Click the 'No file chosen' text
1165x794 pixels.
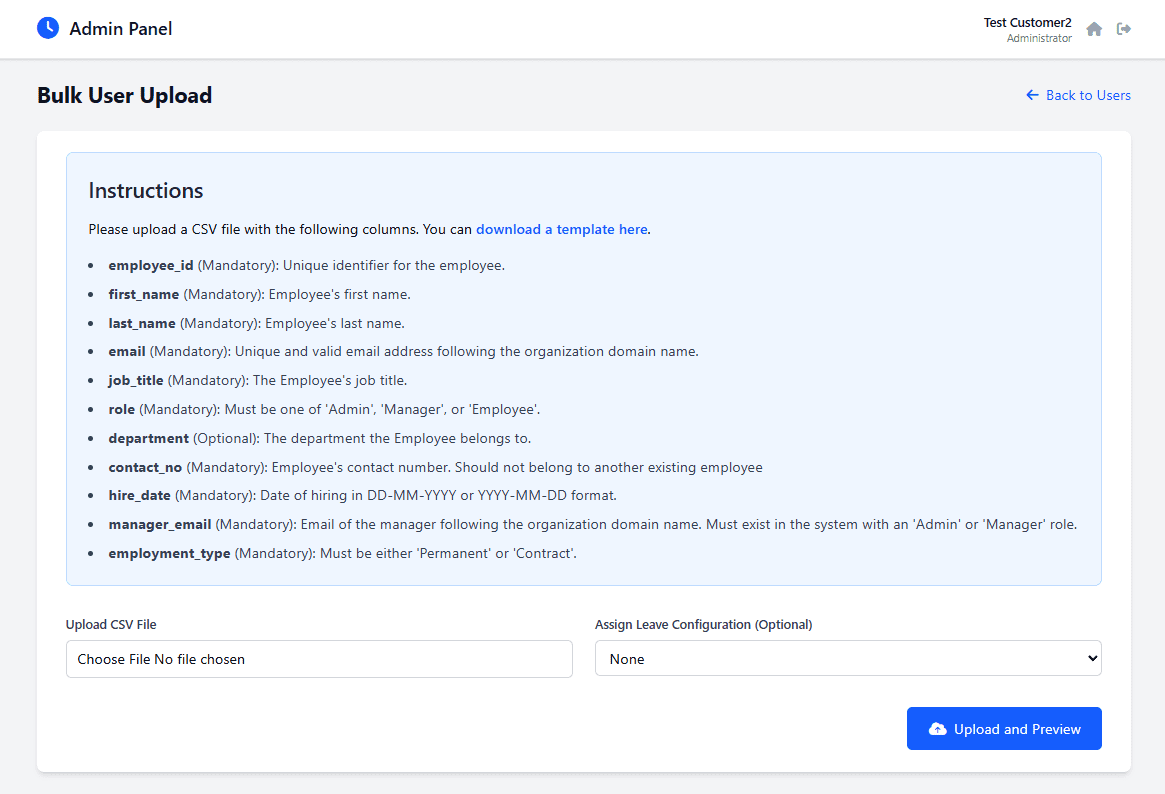click(x=199, y=659)
